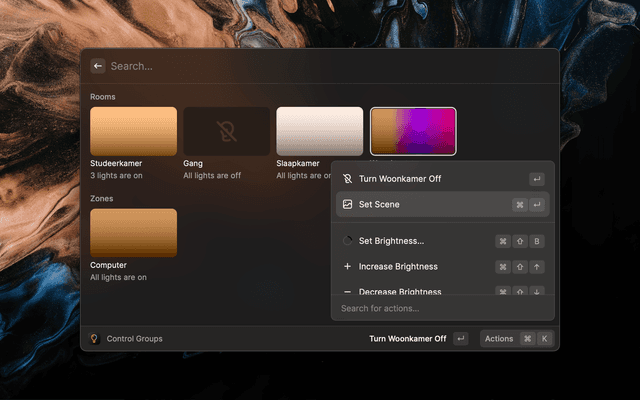Click the Turn Woonkamer Off bulb icon
640x400 pixels.
pyautogui.click(x=347, y=179)
